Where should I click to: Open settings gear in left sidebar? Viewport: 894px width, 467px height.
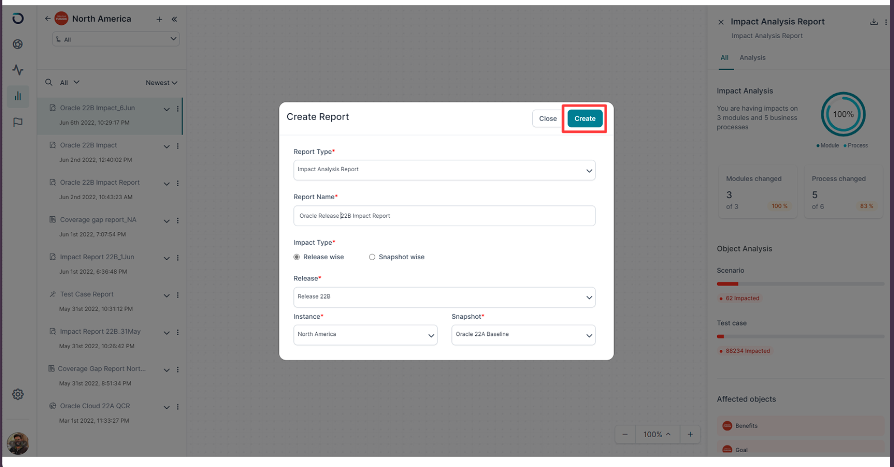18,394
